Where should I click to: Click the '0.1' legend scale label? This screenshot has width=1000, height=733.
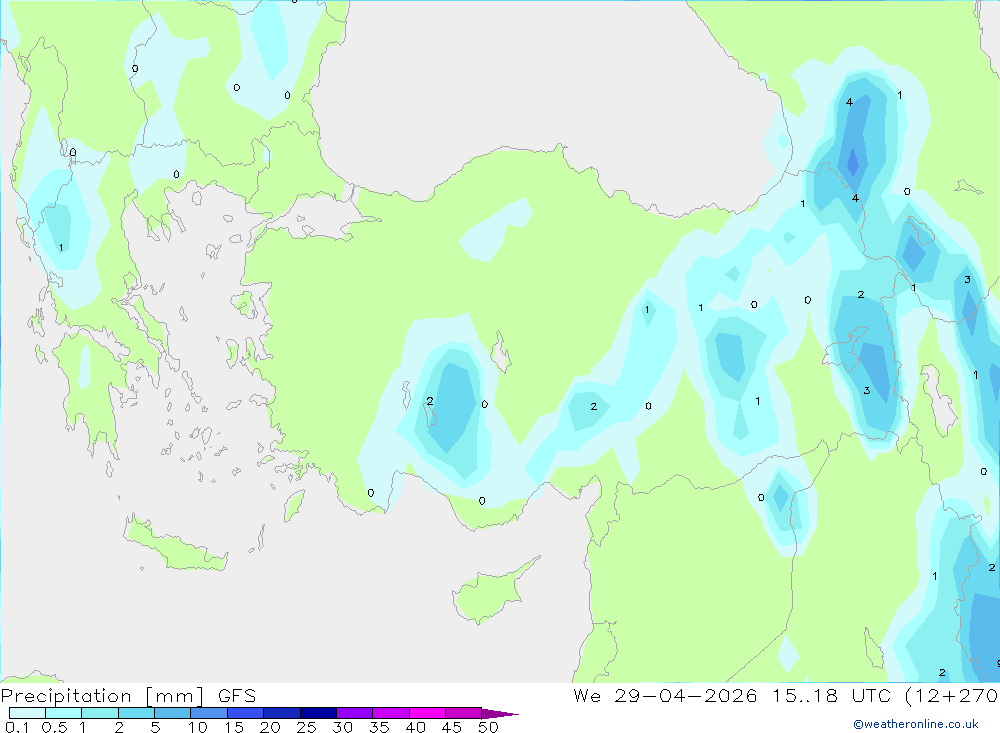[x=17, y=727]
